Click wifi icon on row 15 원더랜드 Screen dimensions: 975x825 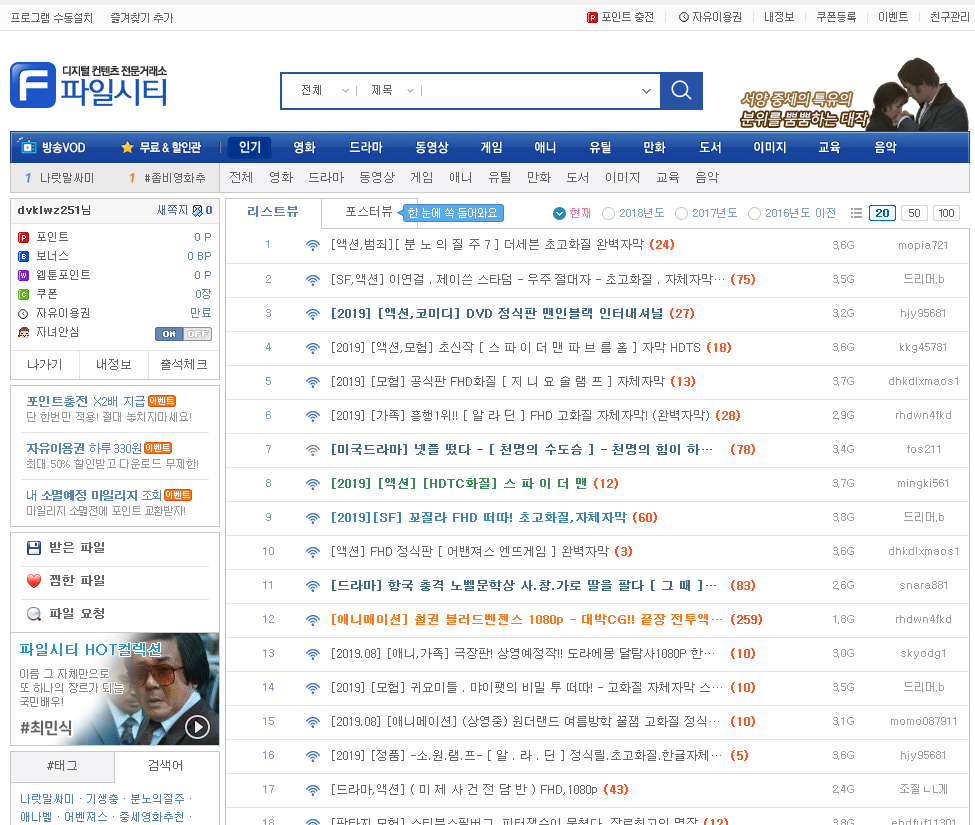pyautogui.click(x=313, y=722)
